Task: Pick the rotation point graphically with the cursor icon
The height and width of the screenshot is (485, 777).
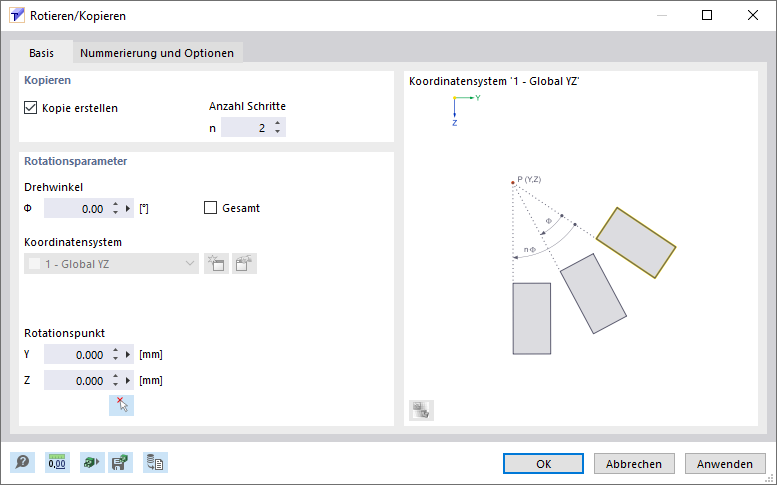Action: (121, 404)
